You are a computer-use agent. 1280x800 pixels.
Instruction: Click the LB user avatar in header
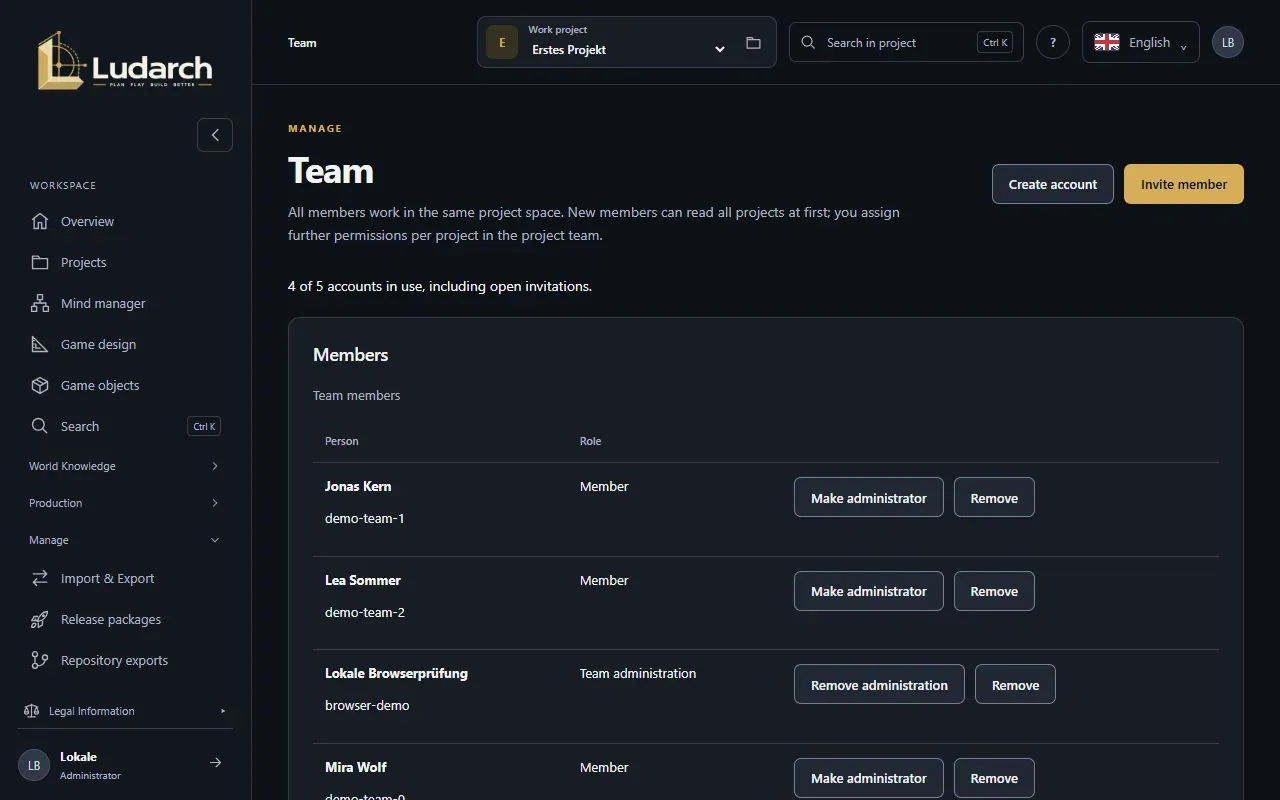pos(1228,42)
